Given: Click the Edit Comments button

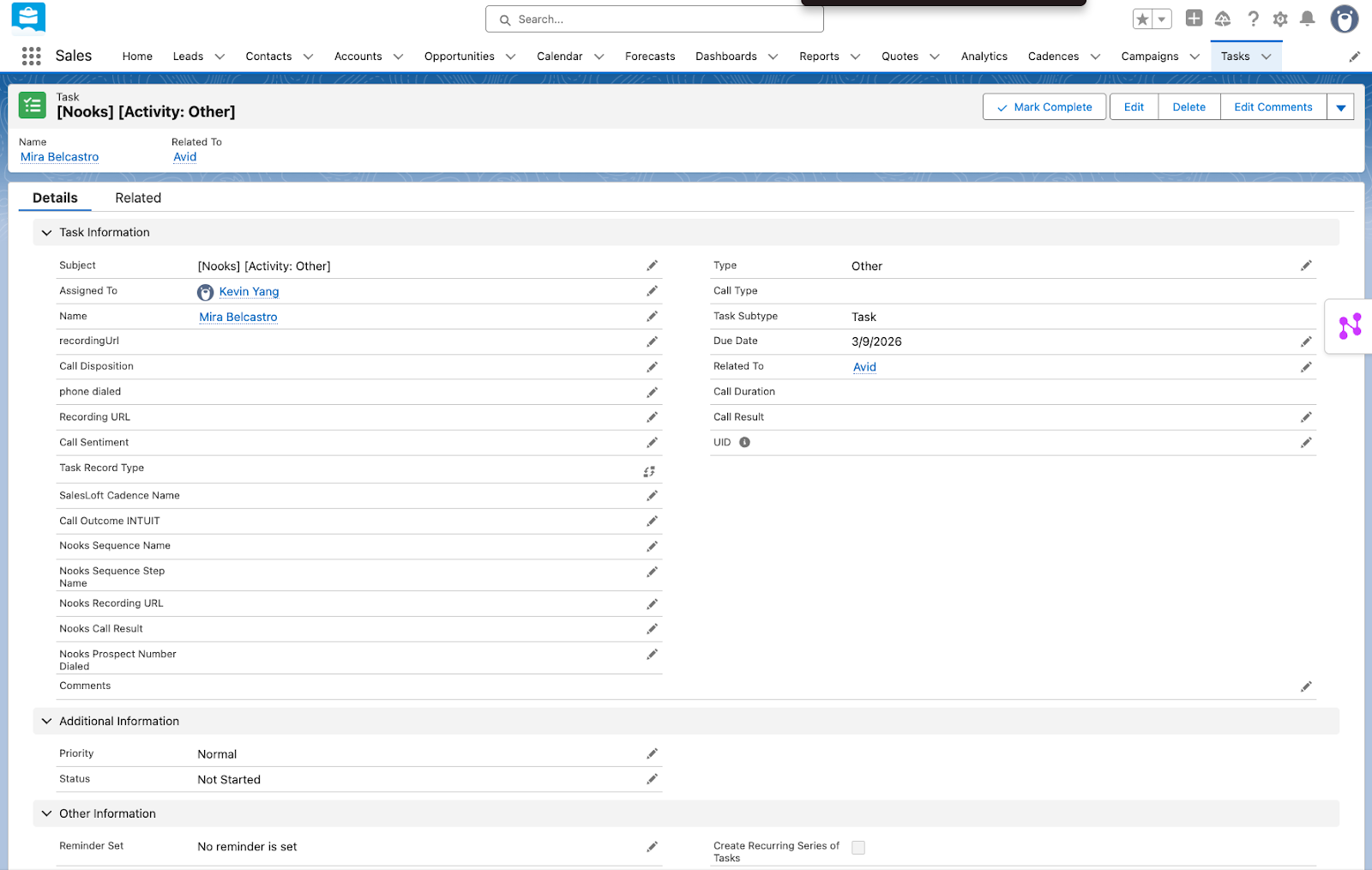Looking at the screenshot, I should 1273,107.
